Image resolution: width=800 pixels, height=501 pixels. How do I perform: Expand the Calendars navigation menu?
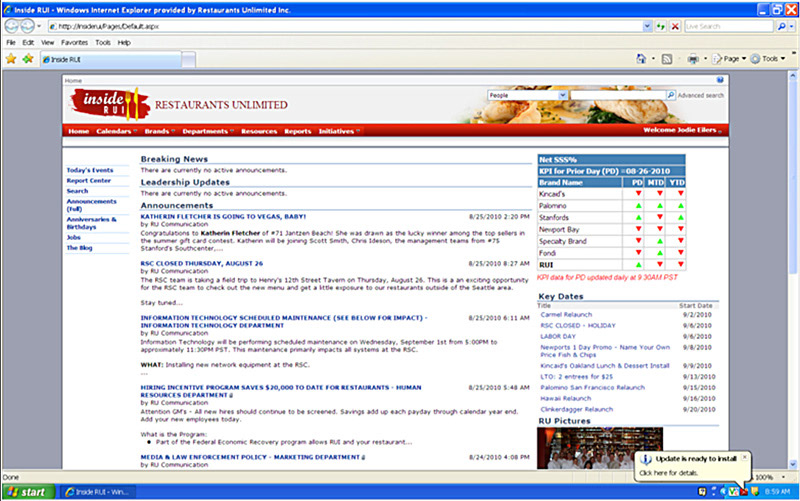(116, 131)
